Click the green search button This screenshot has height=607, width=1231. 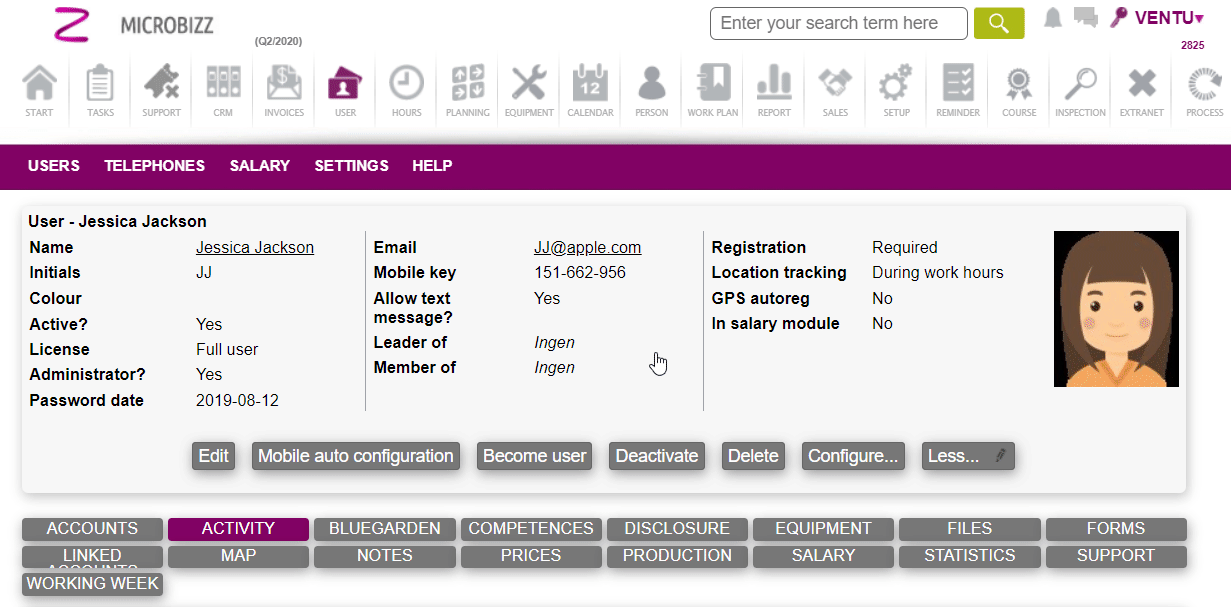998,23
